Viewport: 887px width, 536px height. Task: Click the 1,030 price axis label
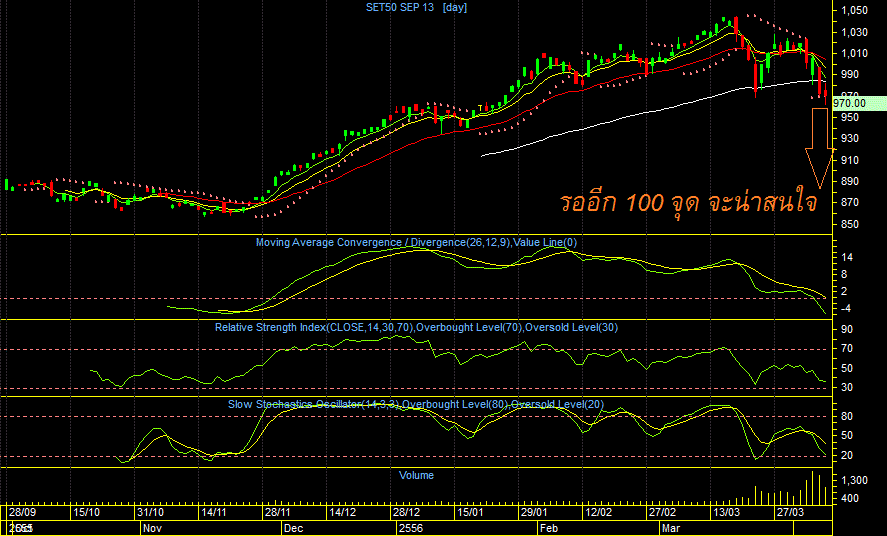point(854,32)
